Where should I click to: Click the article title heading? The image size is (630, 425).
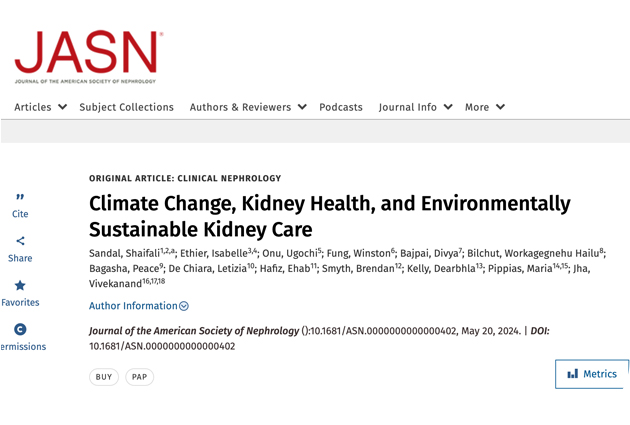329,216
